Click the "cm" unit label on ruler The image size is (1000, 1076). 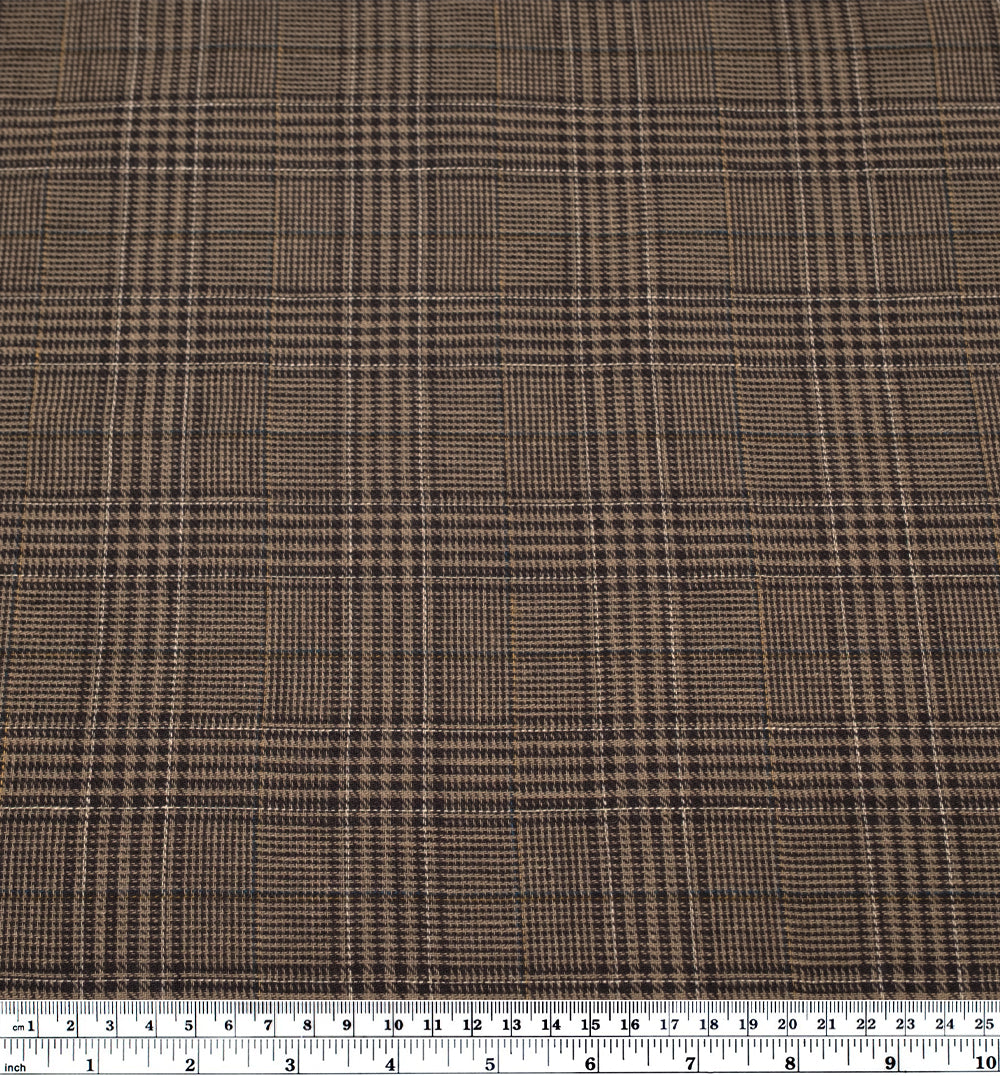pyautogui.click(x=18, y=1027)
